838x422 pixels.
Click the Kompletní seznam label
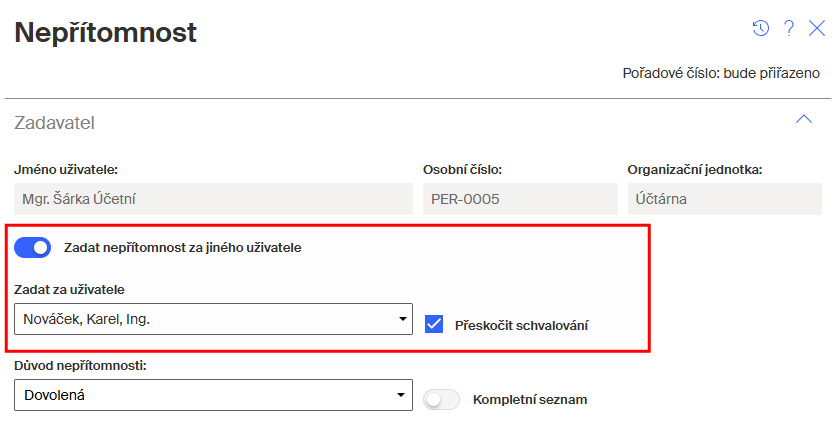coord(529,399)
